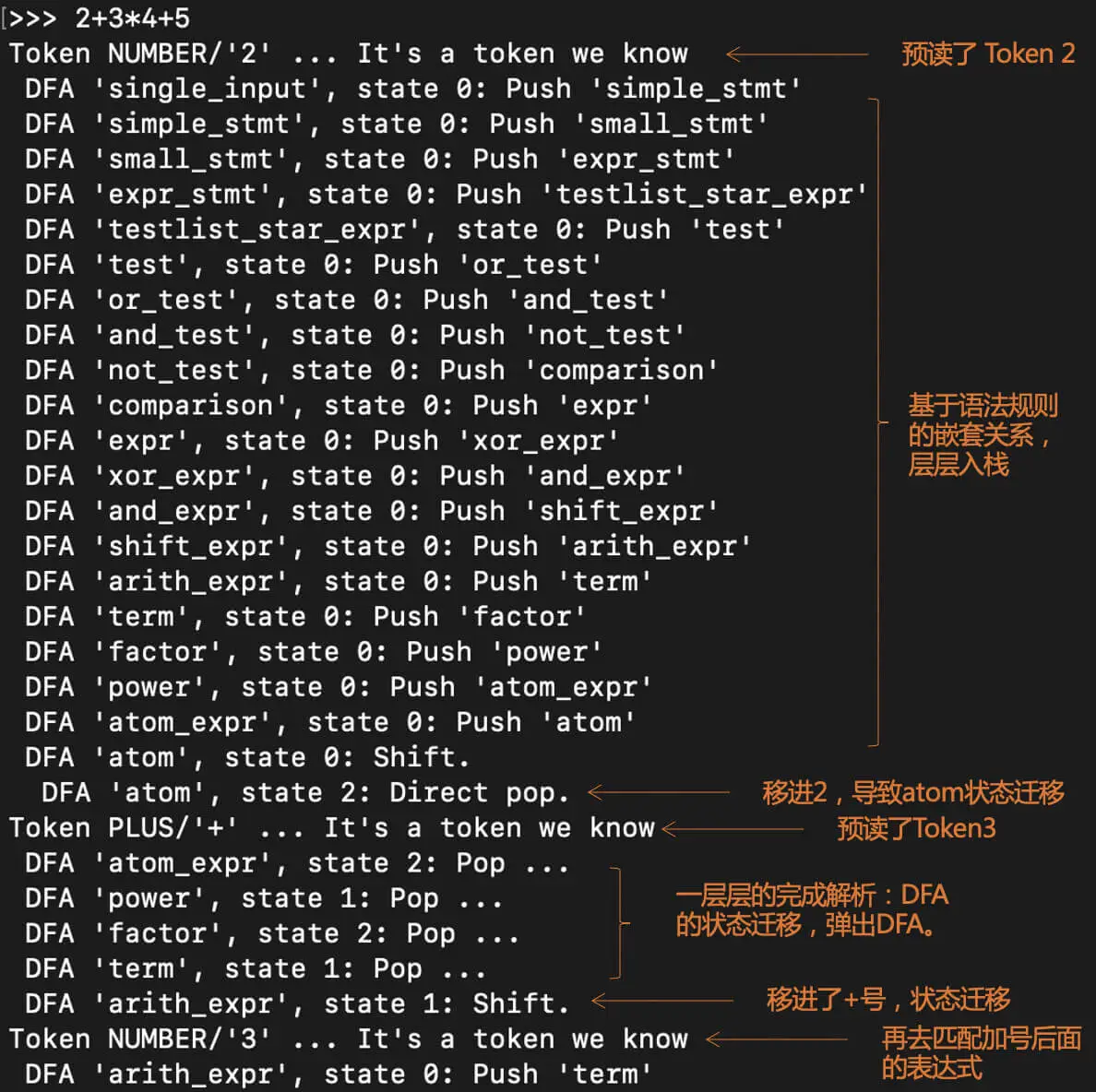Screen dimensions: 1096x1092
Task: Click the large orange bracket spanning the Push lines
Action: (876, 421)
